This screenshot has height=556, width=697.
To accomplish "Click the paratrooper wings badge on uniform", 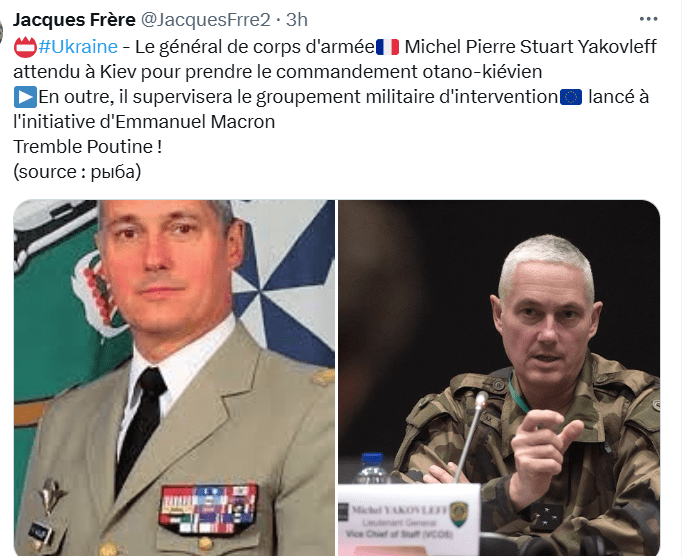I will point(51,495).
